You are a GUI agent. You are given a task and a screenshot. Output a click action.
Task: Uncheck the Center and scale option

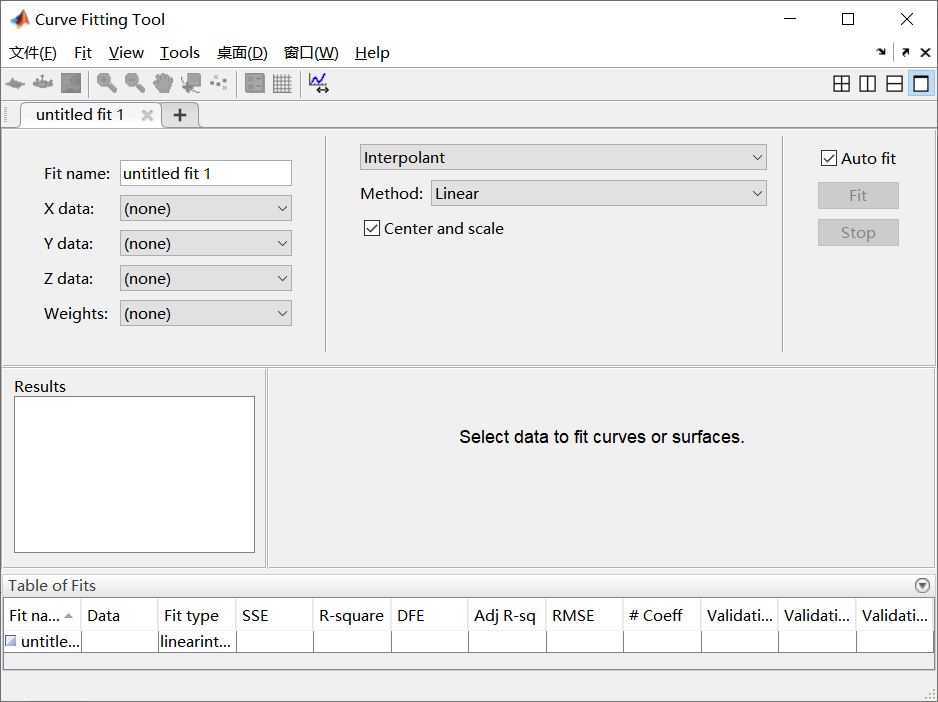[371, 228]
